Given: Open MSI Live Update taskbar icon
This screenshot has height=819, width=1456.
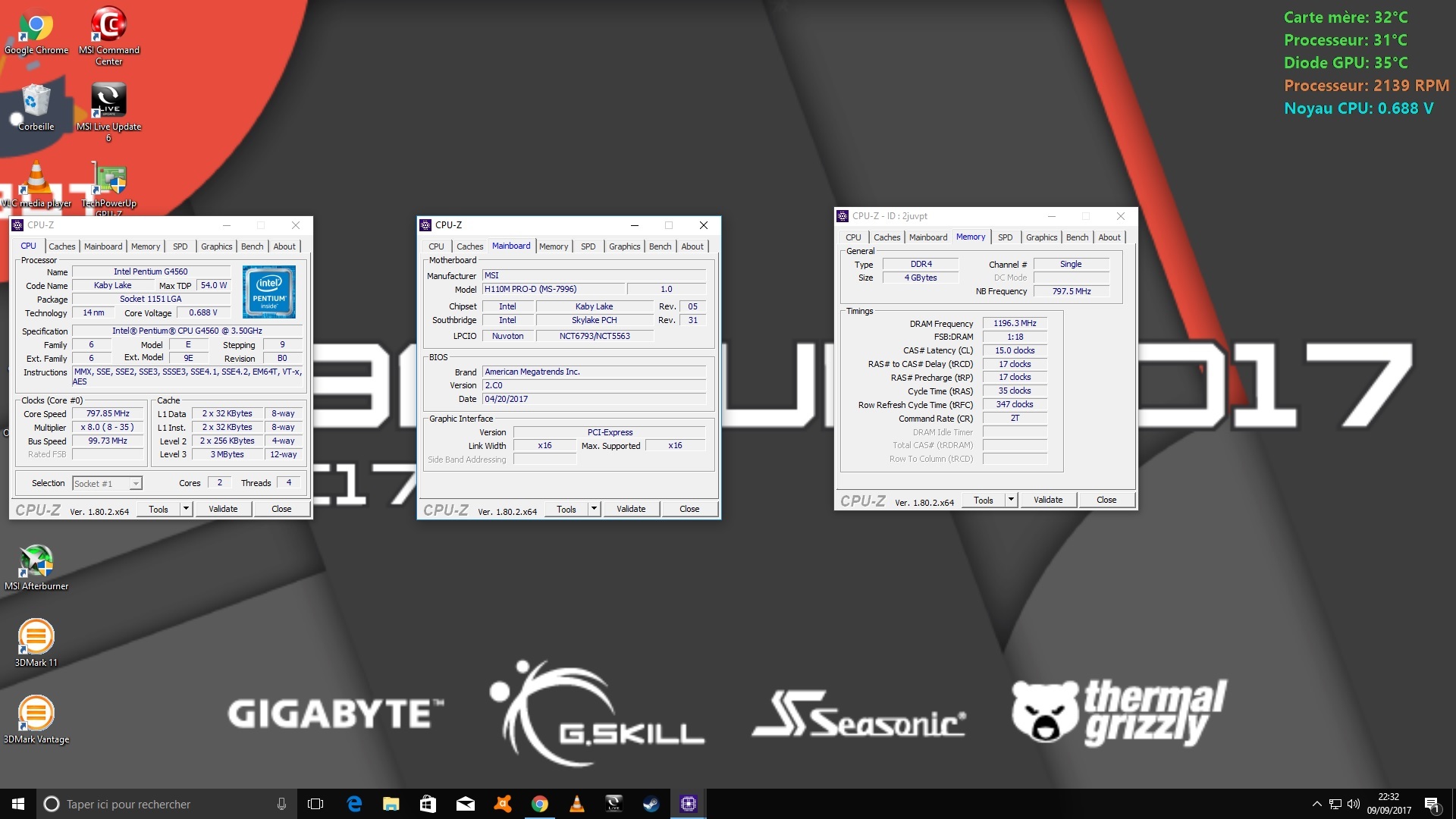Looking at the screenshot, I should point(613,804).
